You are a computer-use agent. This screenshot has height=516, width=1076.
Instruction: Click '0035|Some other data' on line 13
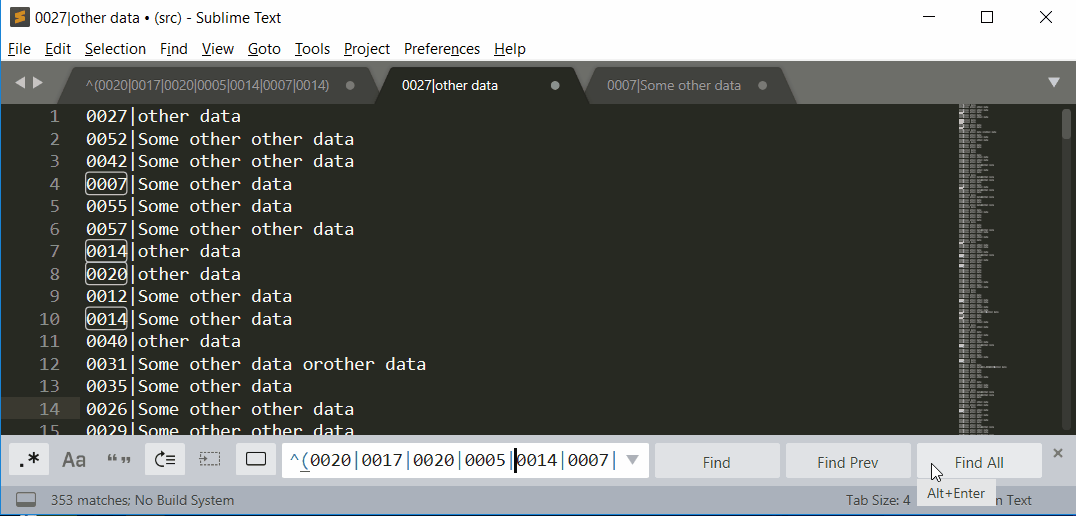189,386
